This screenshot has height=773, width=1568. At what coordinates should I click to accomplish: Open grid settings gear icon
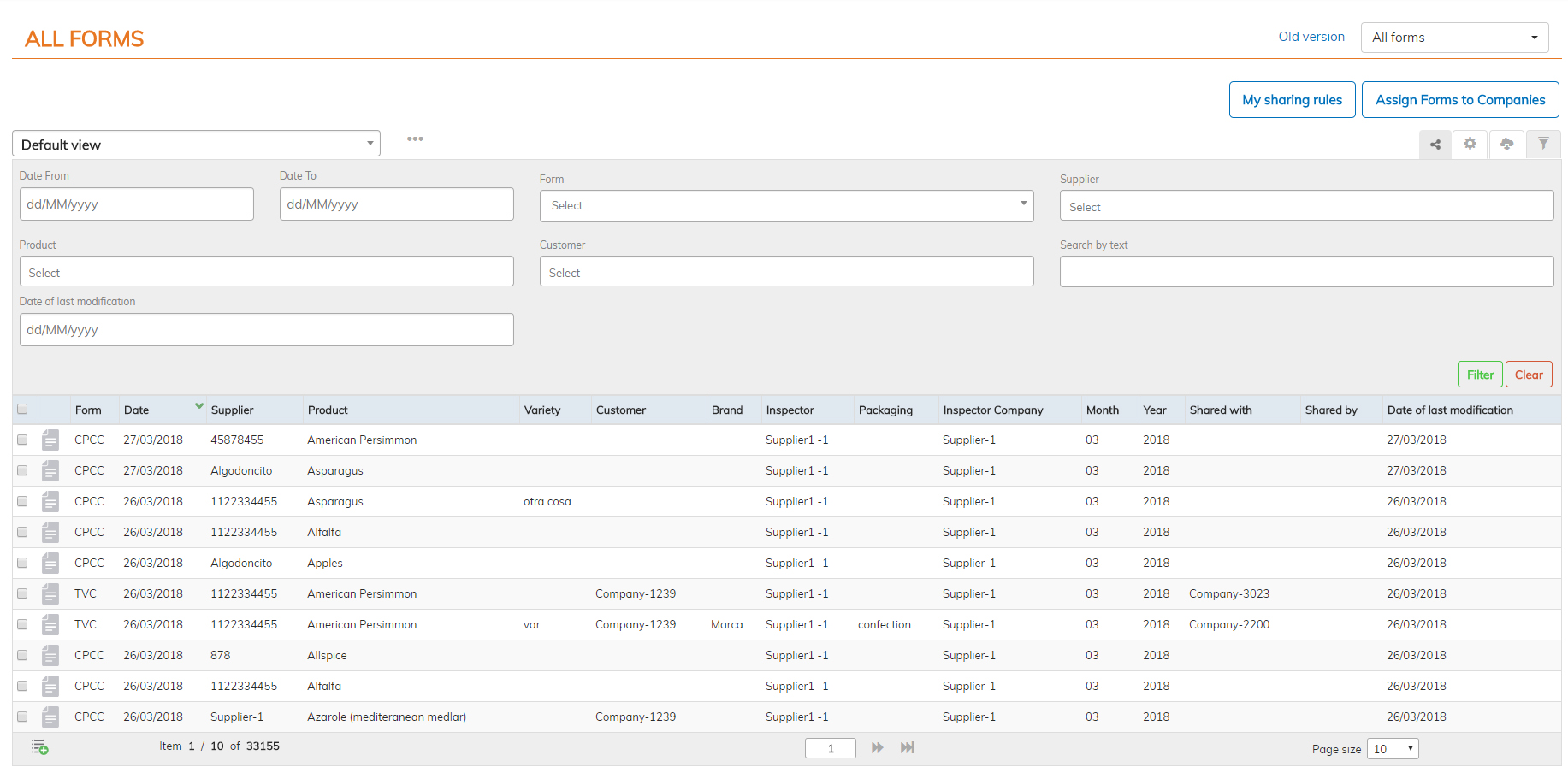pyautogui.click(x=1470, y=144)
